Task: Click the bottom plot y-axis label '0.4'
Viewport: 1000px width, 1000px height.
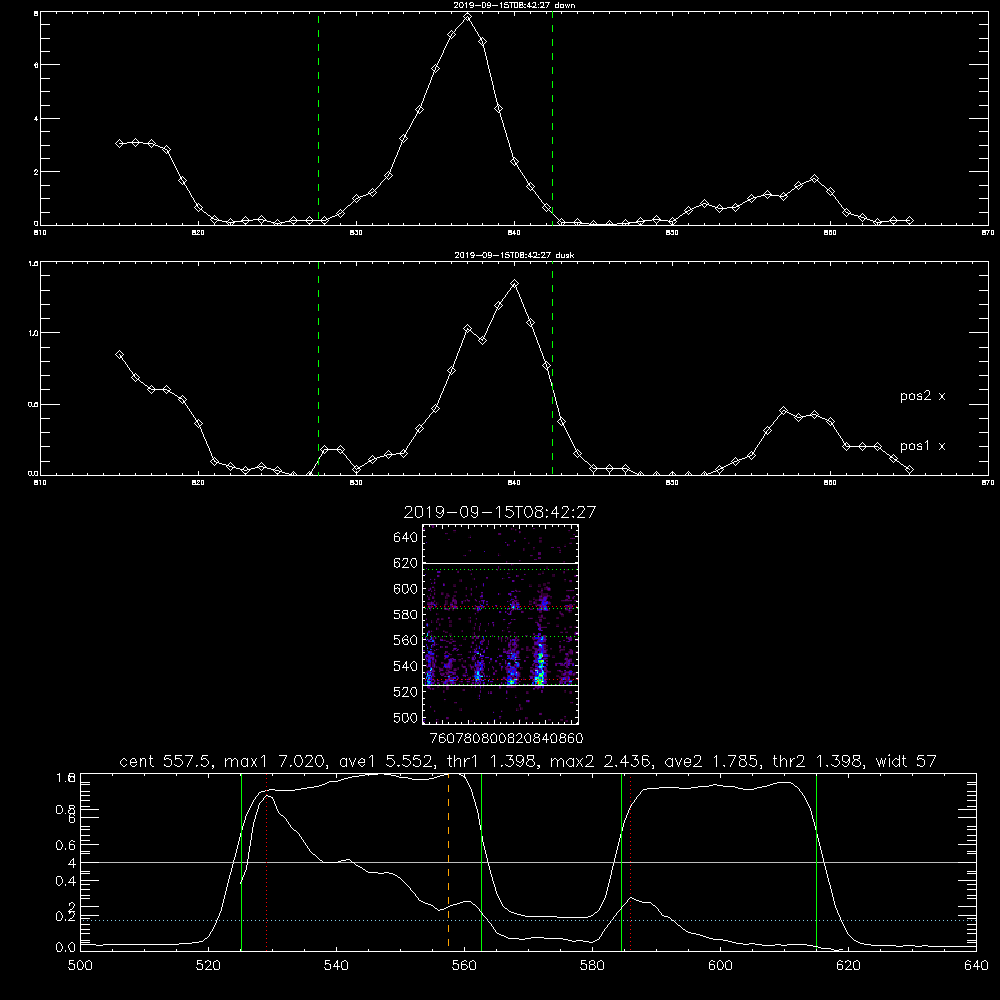Action: click(66, 881)
